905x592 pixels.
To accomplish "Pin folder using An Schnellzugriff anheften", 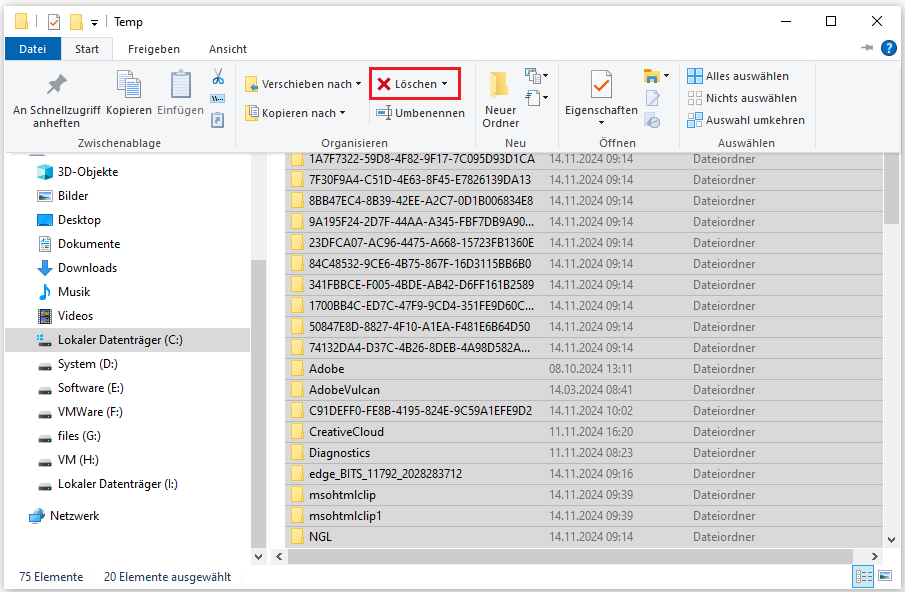I will [56, 100].
